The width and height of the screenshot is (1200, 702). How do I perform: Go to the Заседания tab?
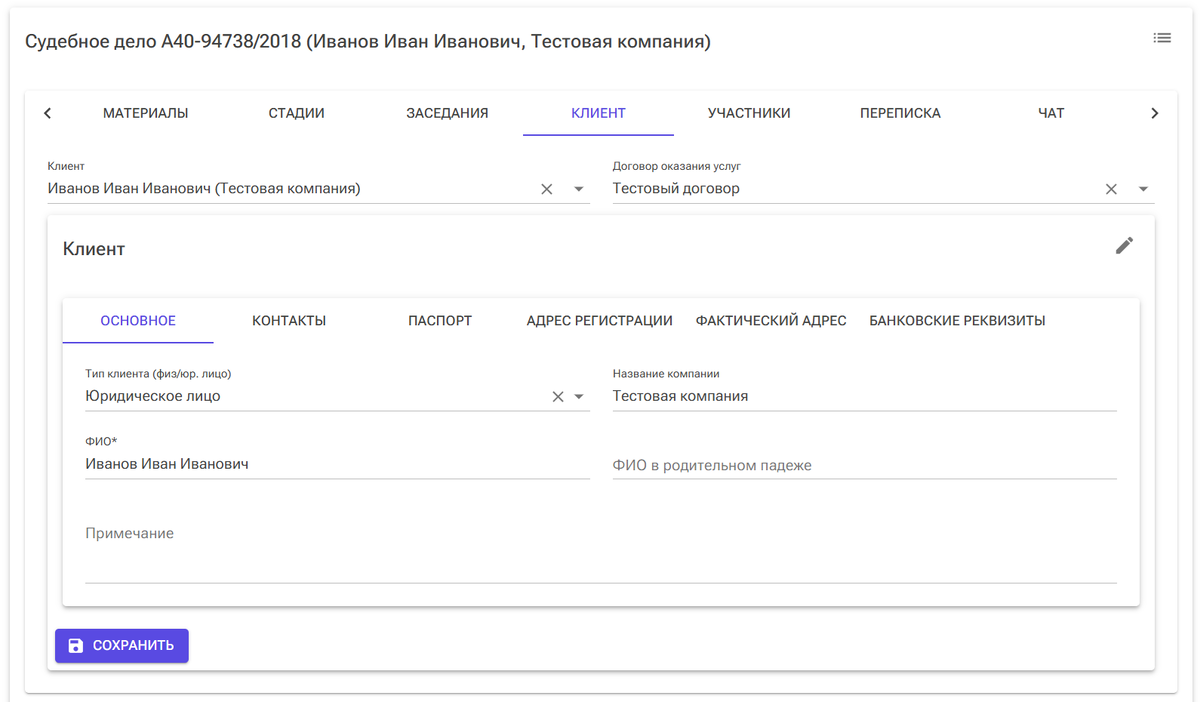[x=447, y=113]
